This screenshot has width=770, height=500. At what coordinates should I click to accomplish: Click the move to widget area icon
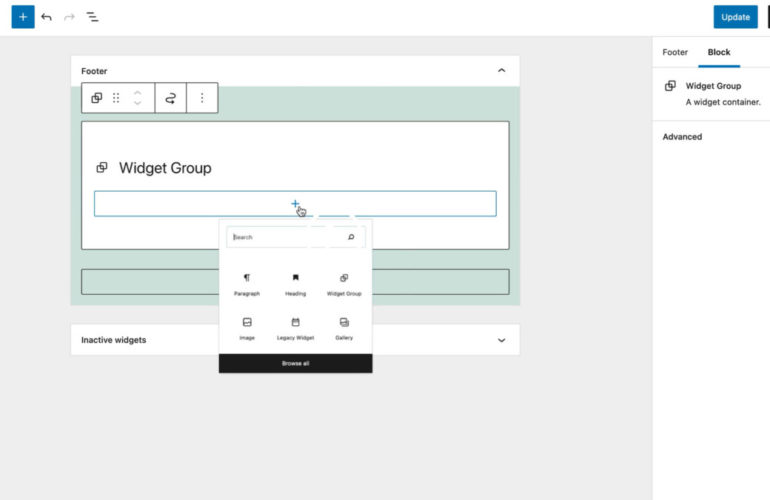pos(171,98)
